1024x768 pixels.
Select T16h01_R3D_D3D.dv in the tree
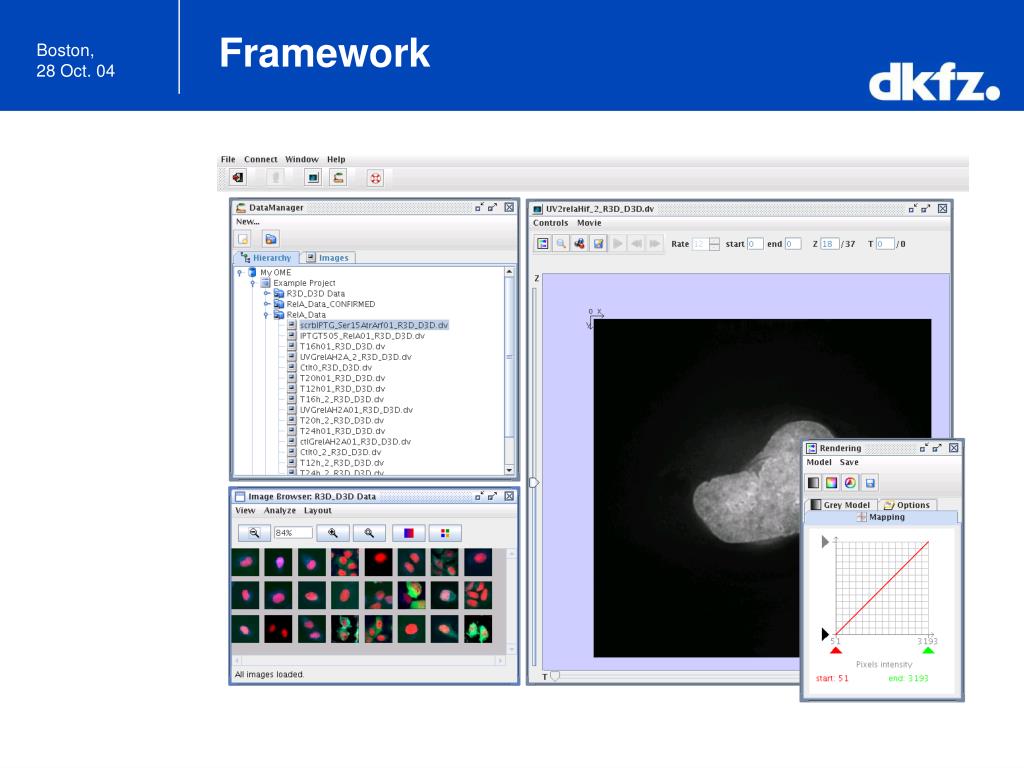pyautogui.click(x=342, y=346)
